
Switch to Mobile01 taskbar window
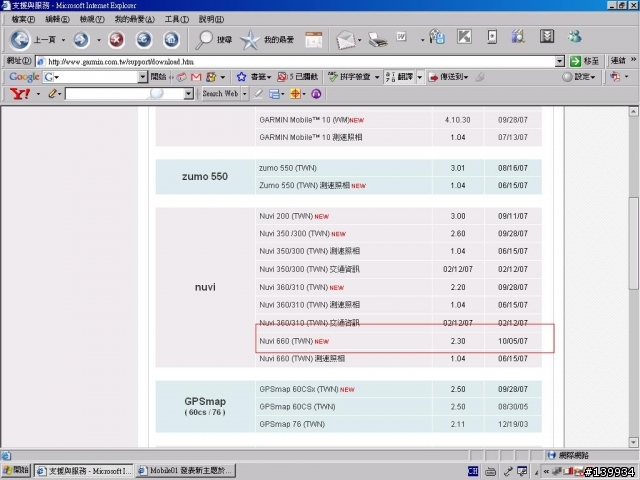click(x=185, y=471)
